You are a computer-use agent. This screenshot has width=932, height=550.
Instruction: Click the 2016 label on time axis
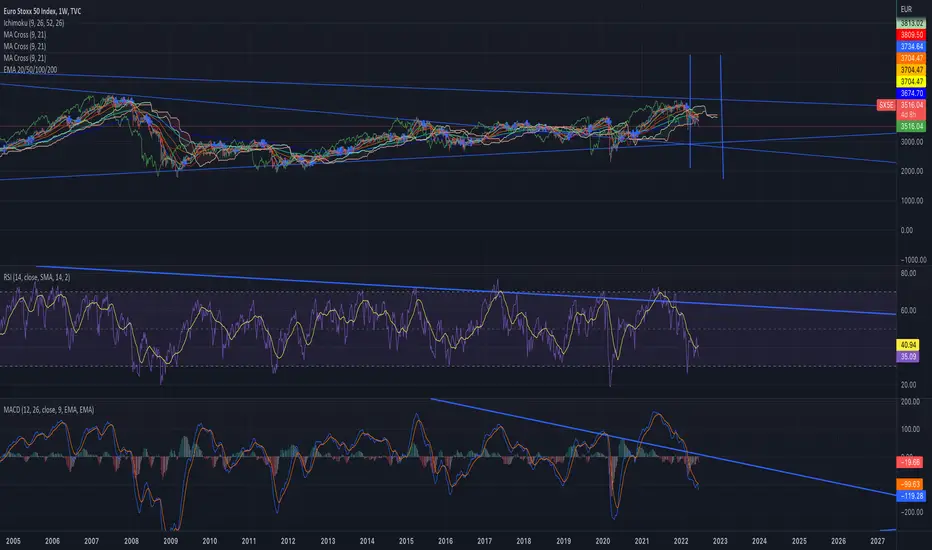pos(446,541)
